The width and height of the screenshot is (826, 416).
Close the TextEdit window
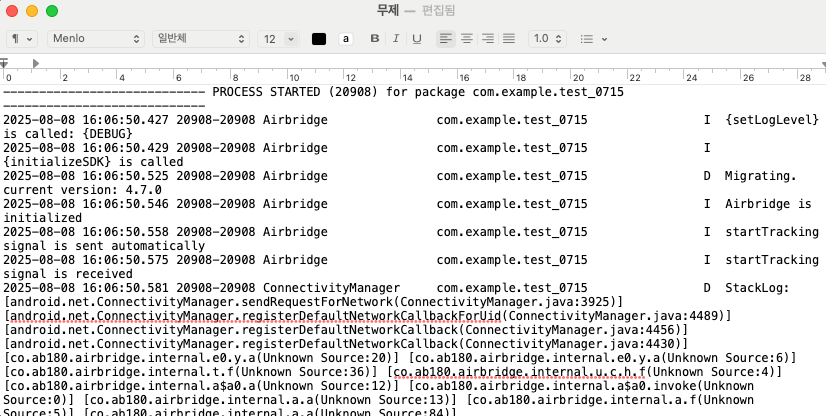(12, 11)
